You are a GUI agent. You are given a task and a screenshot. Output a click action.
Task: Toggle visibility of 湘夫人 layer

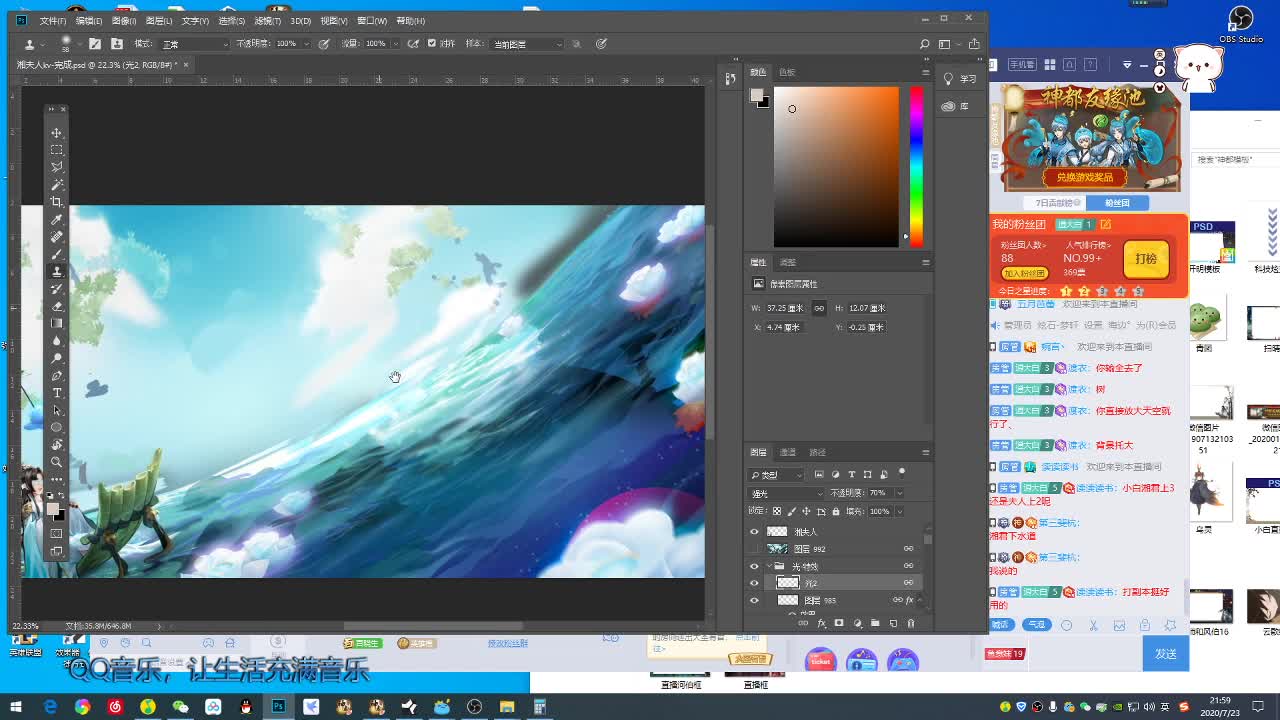pyautogui.click(x=754, y=532)
